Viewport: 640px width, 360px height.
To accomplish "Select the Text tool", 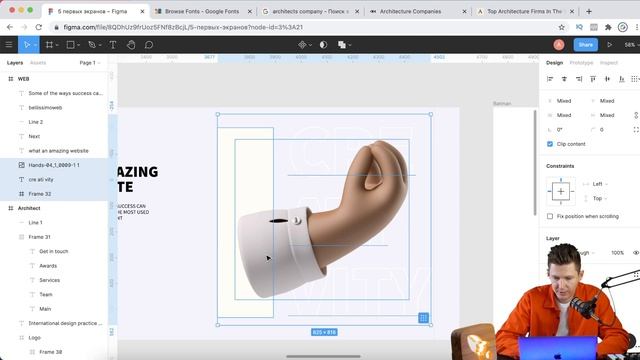I will pos(113,44).
